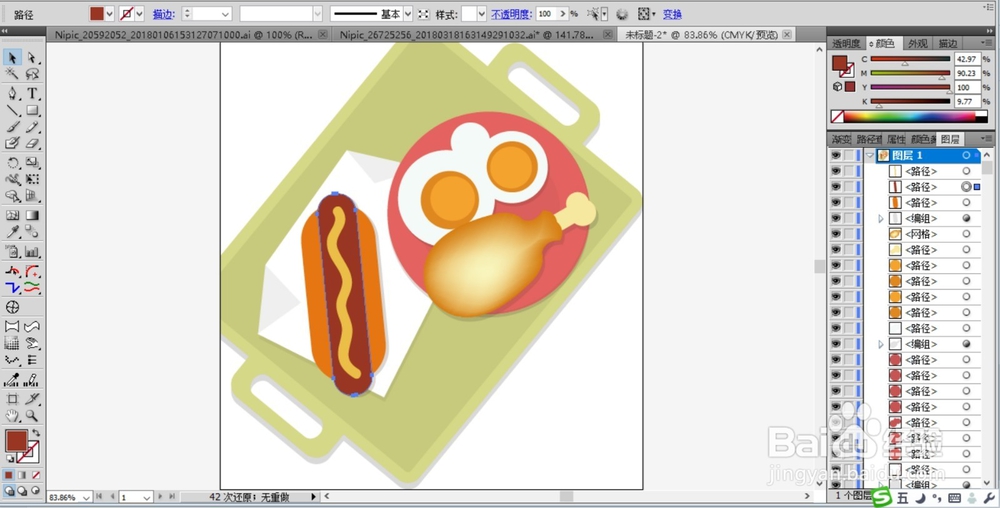This screenshot has height=508, width=1000.
Task: Click Sogou IME icon in taskbar
Action: [882, 498]
